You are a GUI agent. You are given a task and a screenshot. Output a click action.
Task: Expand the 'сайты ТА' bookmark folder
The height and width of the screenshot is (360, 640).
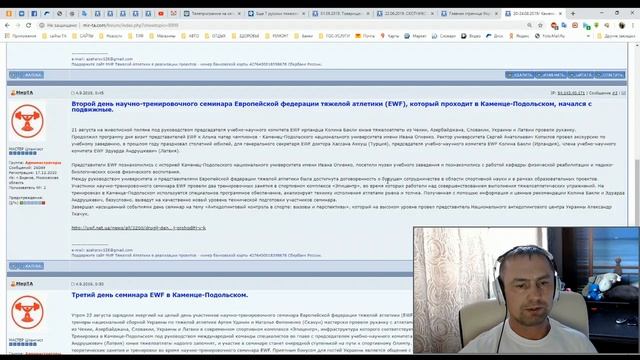(x=54, y=36)
